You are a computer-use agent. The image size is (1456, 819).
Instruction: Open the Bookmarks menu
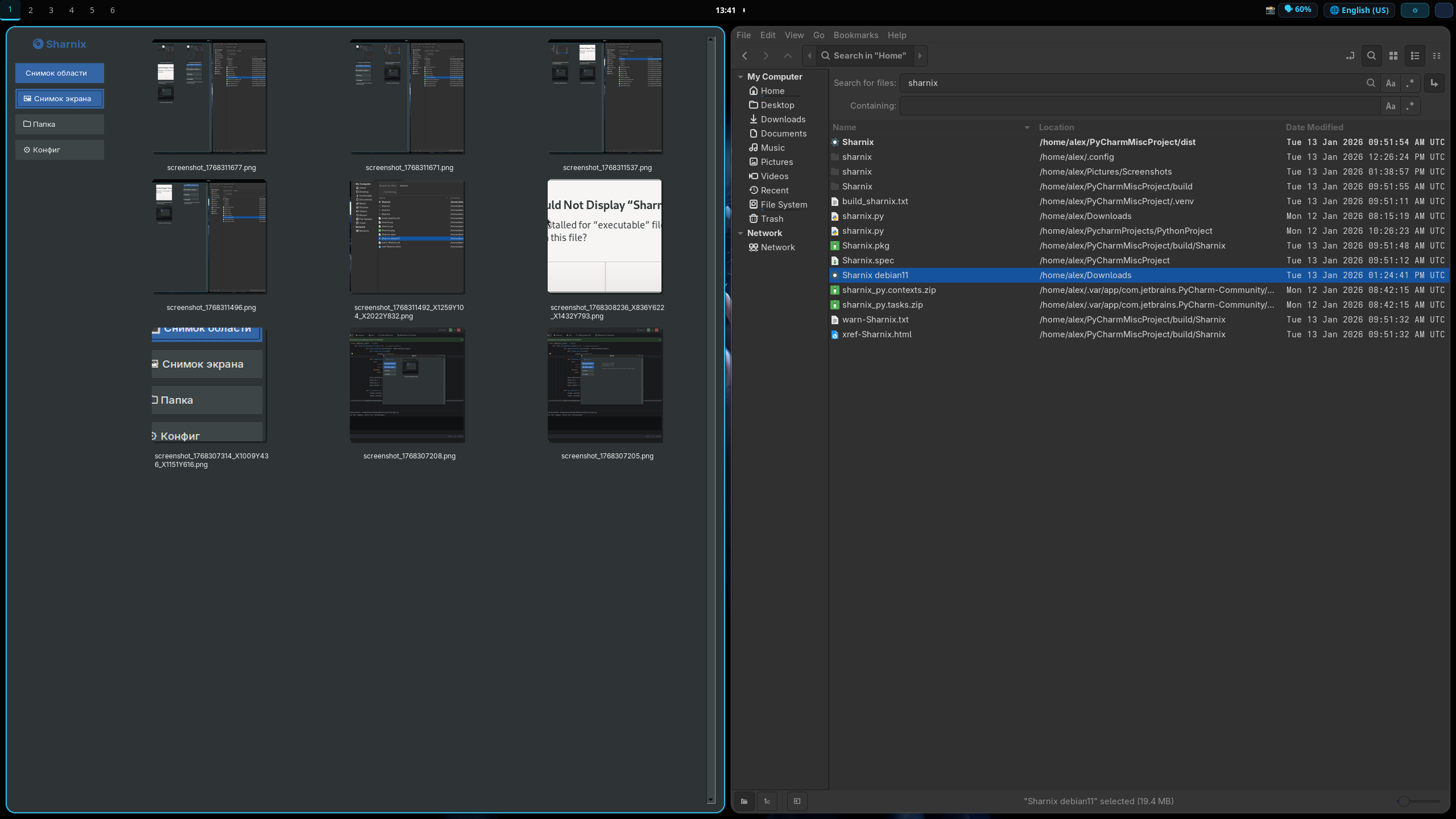coord(855,35)
